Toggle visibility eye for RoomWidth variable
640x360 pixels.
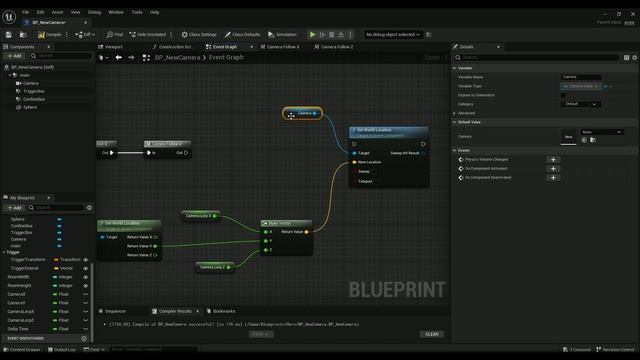[85, 277]
